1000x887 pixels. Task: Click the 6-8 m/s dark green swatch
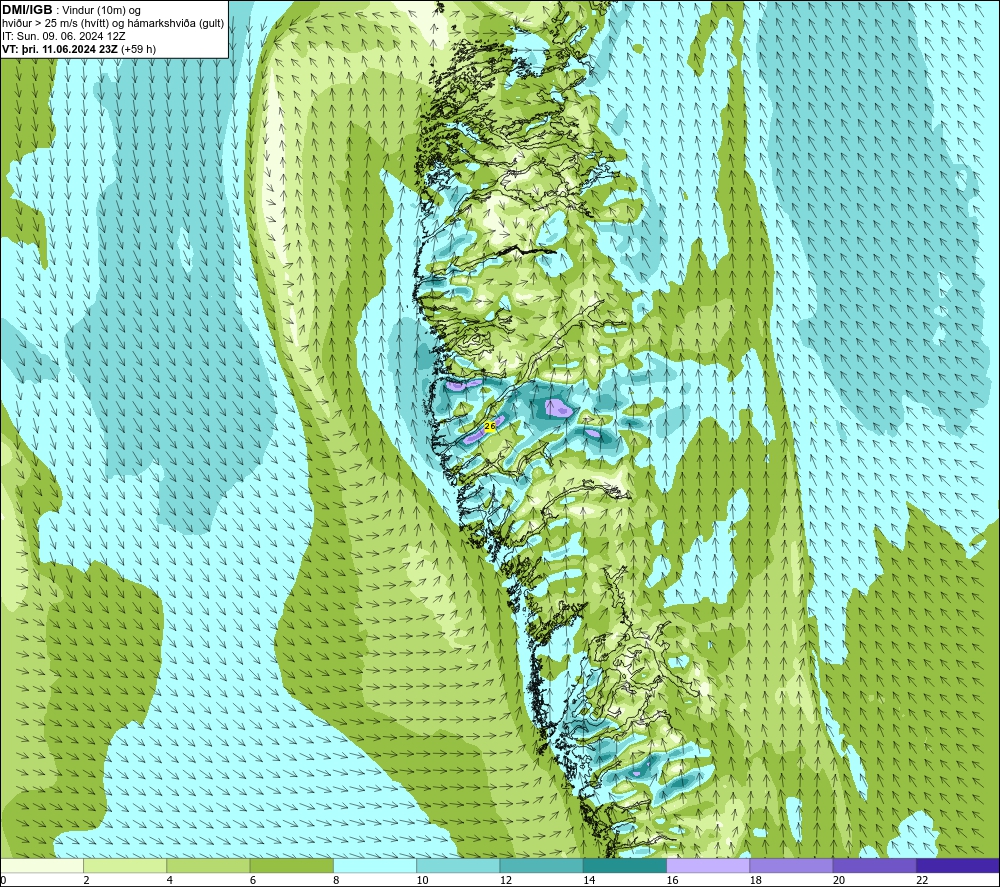pos(291,865)
